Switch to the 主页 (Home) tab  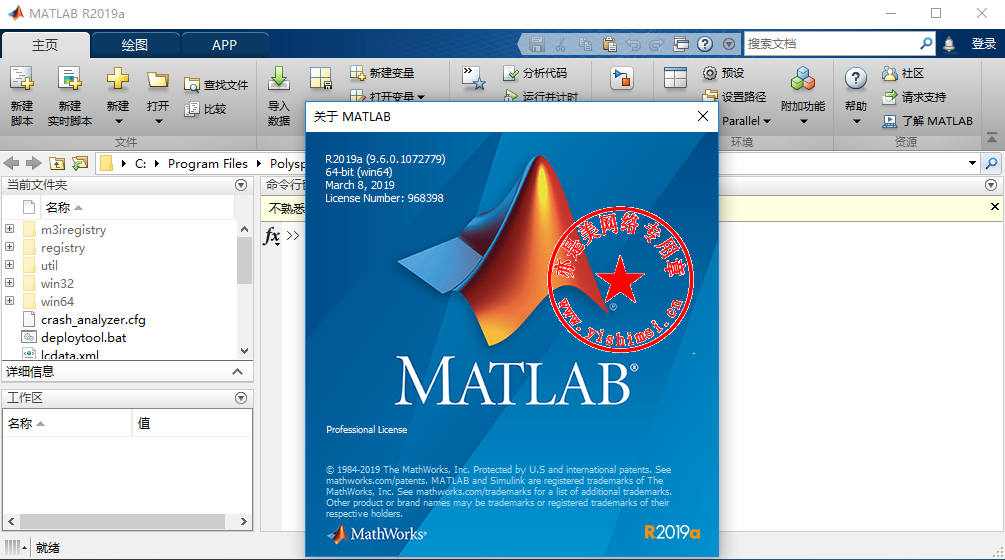[45, 45]
